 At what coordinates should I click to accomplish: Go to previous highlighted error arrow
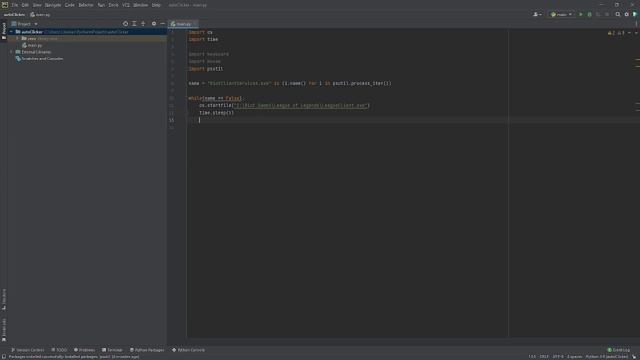coord(629,33)
